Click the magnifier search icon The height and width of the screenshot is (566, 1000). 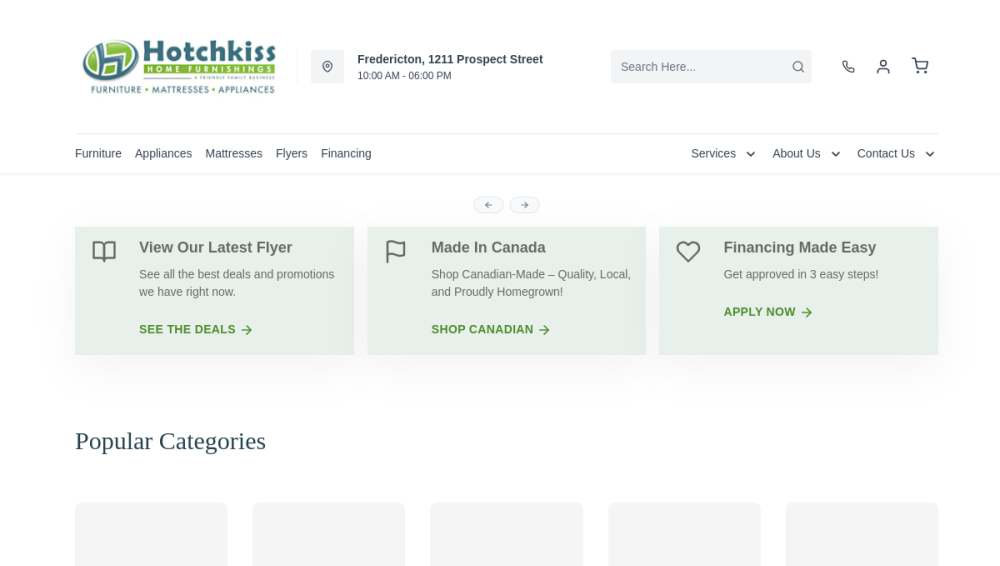tap(798, 67)
